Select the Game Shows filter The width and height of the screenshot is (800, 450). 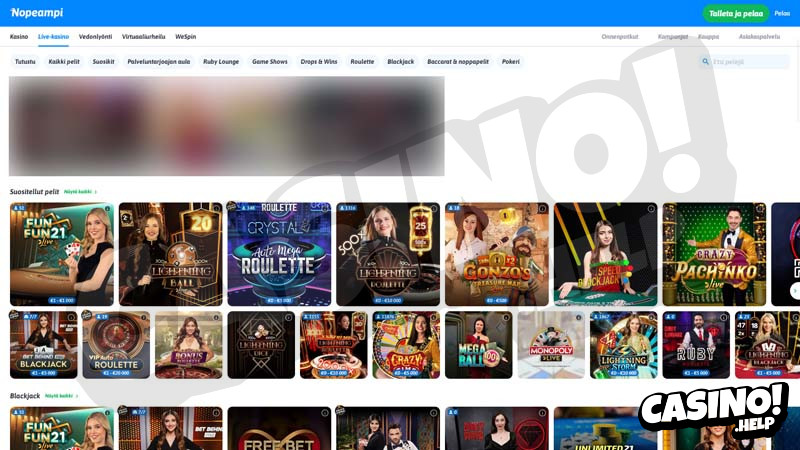(x=269, y=62)
